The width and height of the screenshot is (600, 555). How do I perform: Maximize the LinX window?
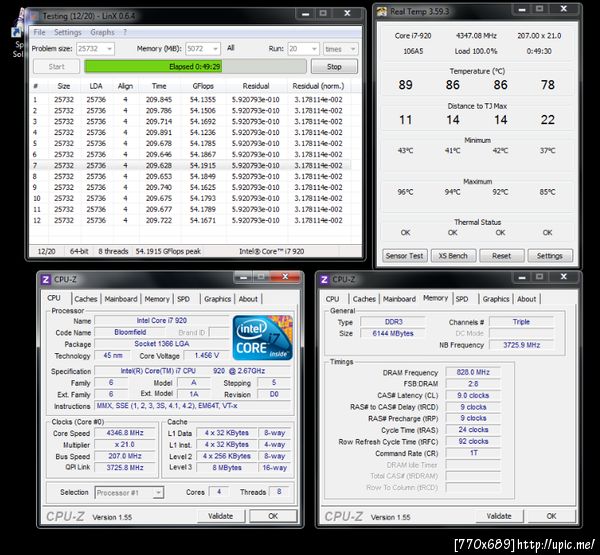coord(323,13)
